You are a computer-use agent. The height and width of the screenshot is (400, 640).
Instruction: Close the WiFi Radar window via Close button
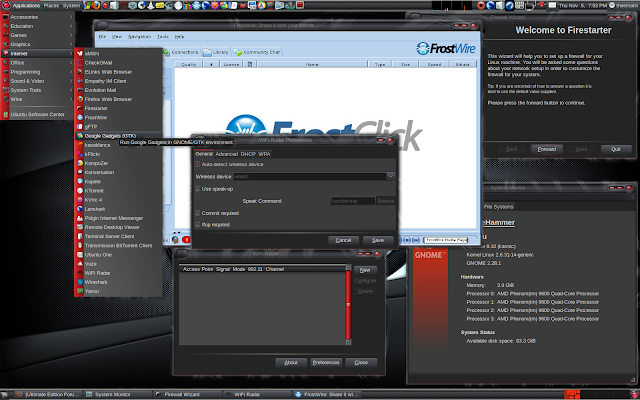[x=361, y=362]
